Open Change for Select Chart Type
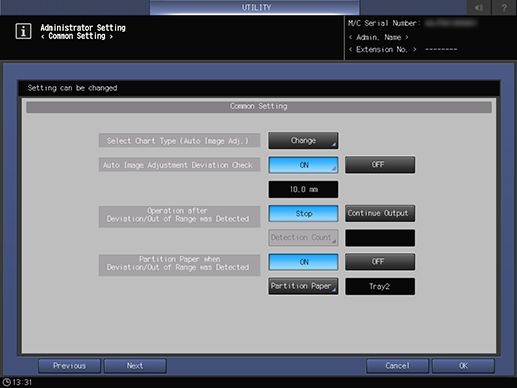 (303, 141)
